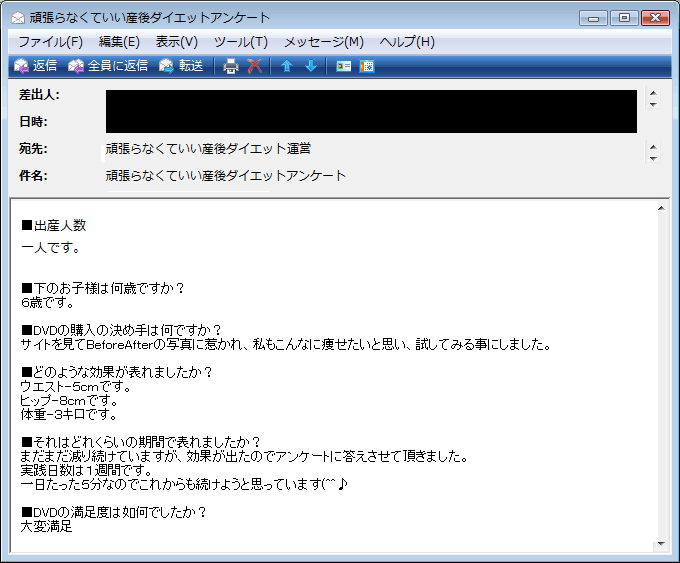Click the line ウエスト-5cmです。
Image resolution: width=680 pixels, height=563 pixels.
pos(75,386)
